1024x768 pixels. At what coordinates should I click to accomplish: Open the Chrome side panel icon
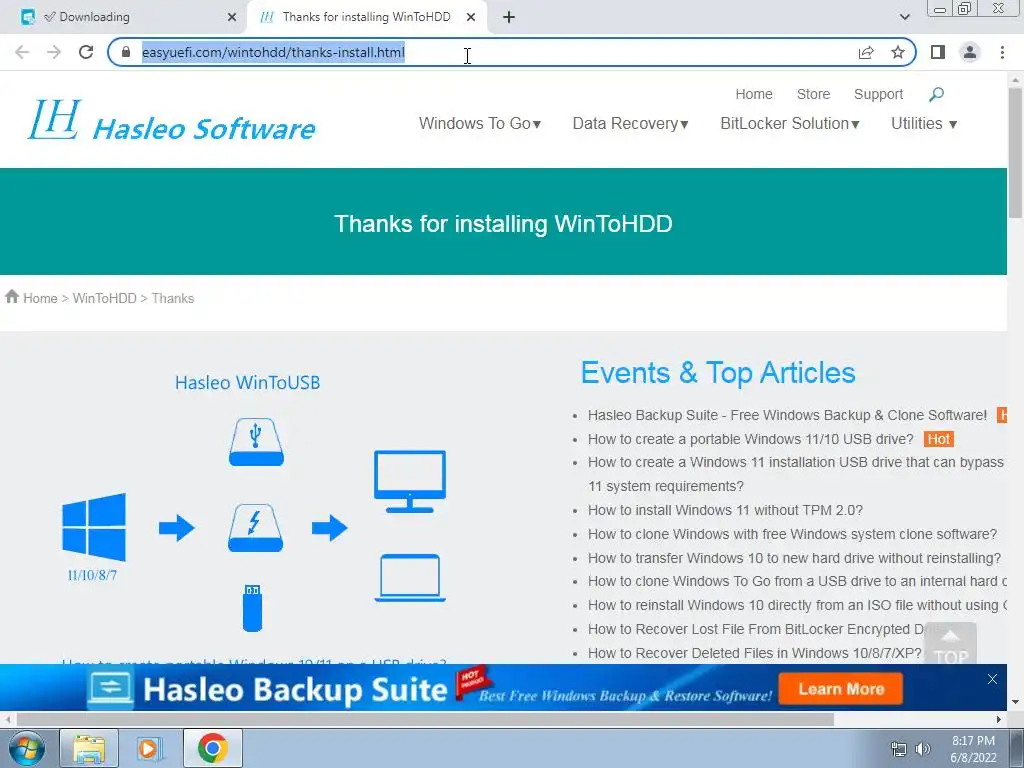click(938, 52)
